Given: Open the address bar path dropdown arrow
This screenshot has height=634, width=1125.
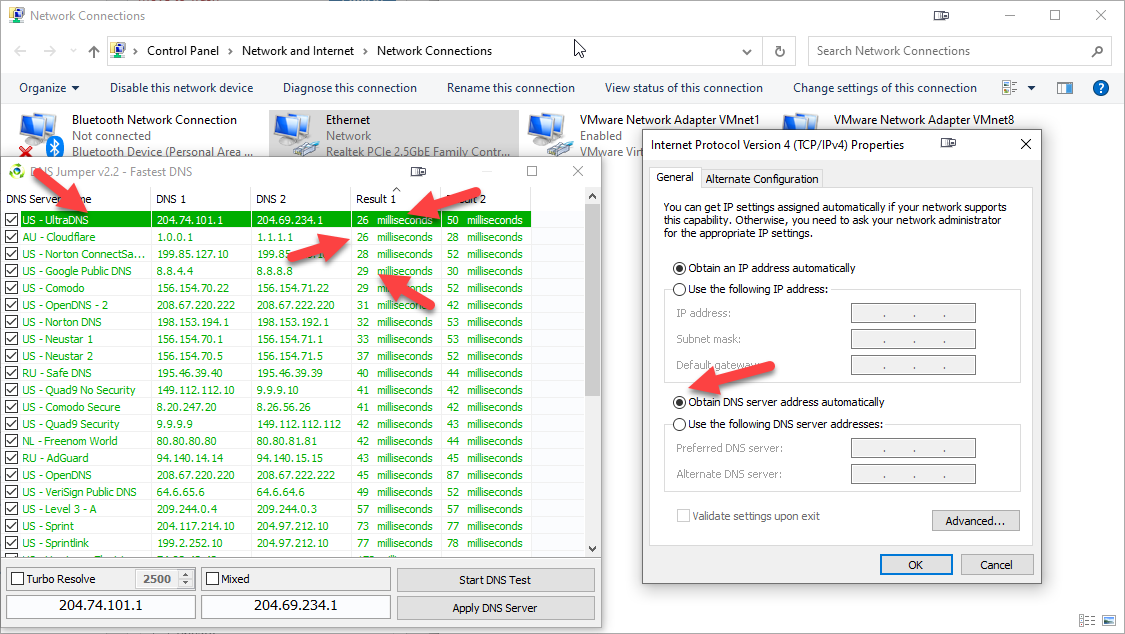Looking at the screenshot, I should [x=746, y=50].
